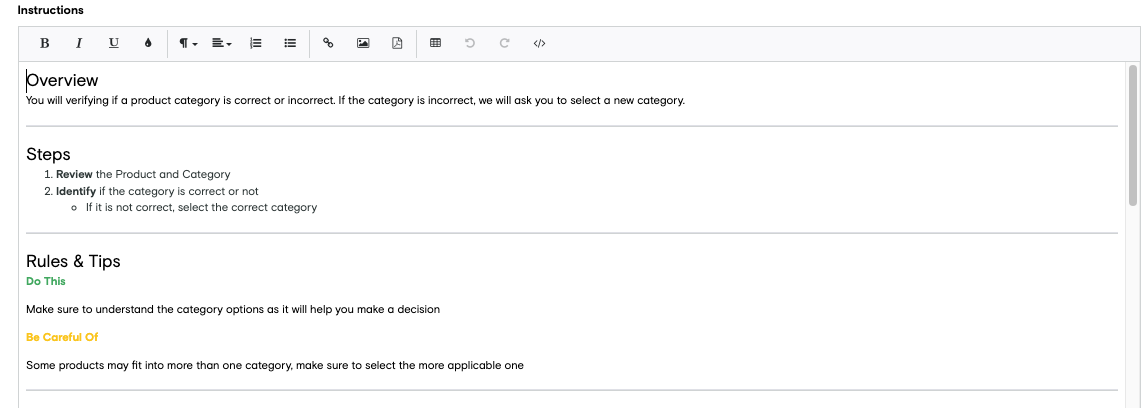Click the 'Rules & Tips' heading
1145x408 pixels.
tap(73, 261)
